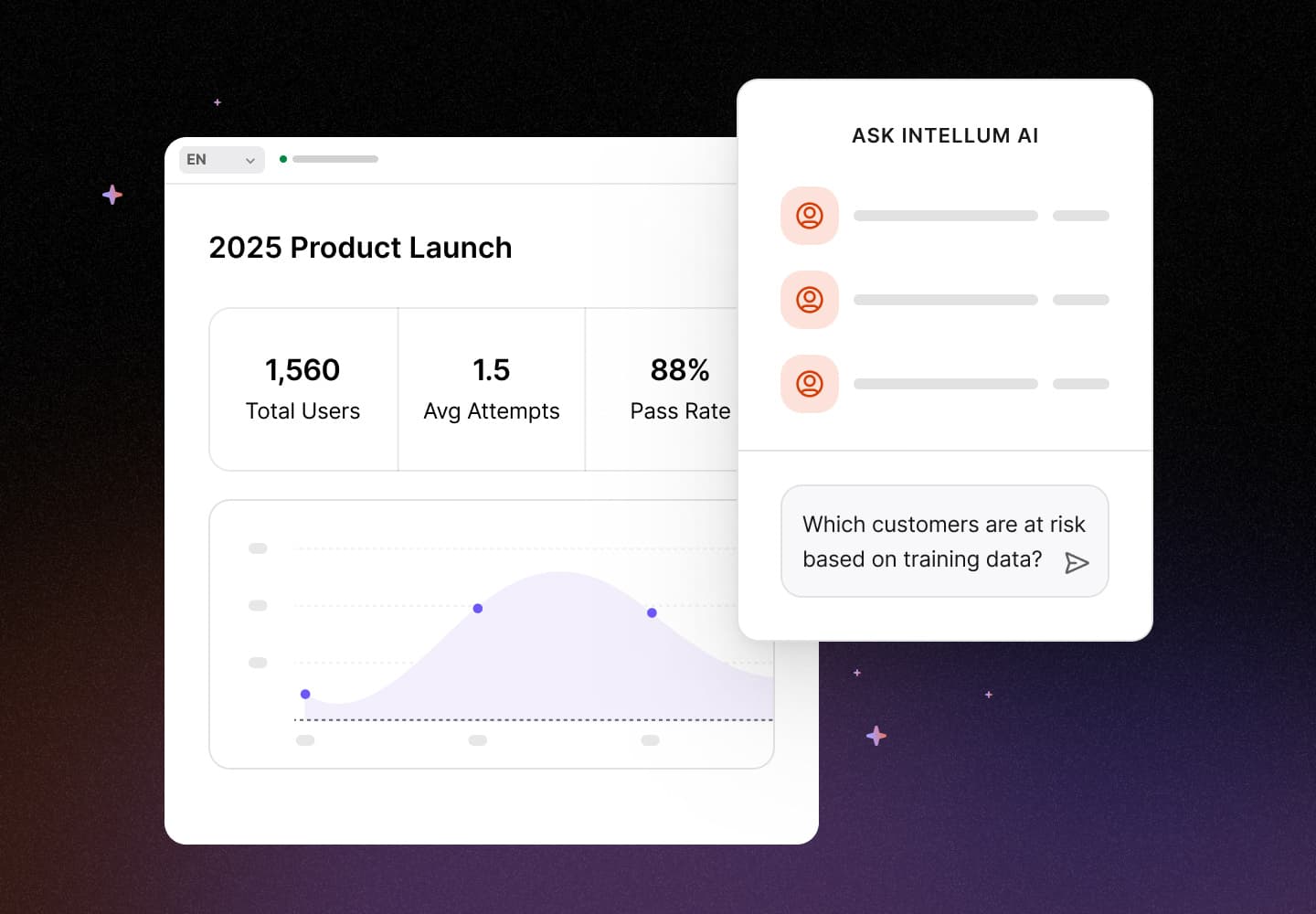1316x914 pixels.
Task: Click the first user avatar icon in Ask Intellum AI
Action: pos(810,216)
